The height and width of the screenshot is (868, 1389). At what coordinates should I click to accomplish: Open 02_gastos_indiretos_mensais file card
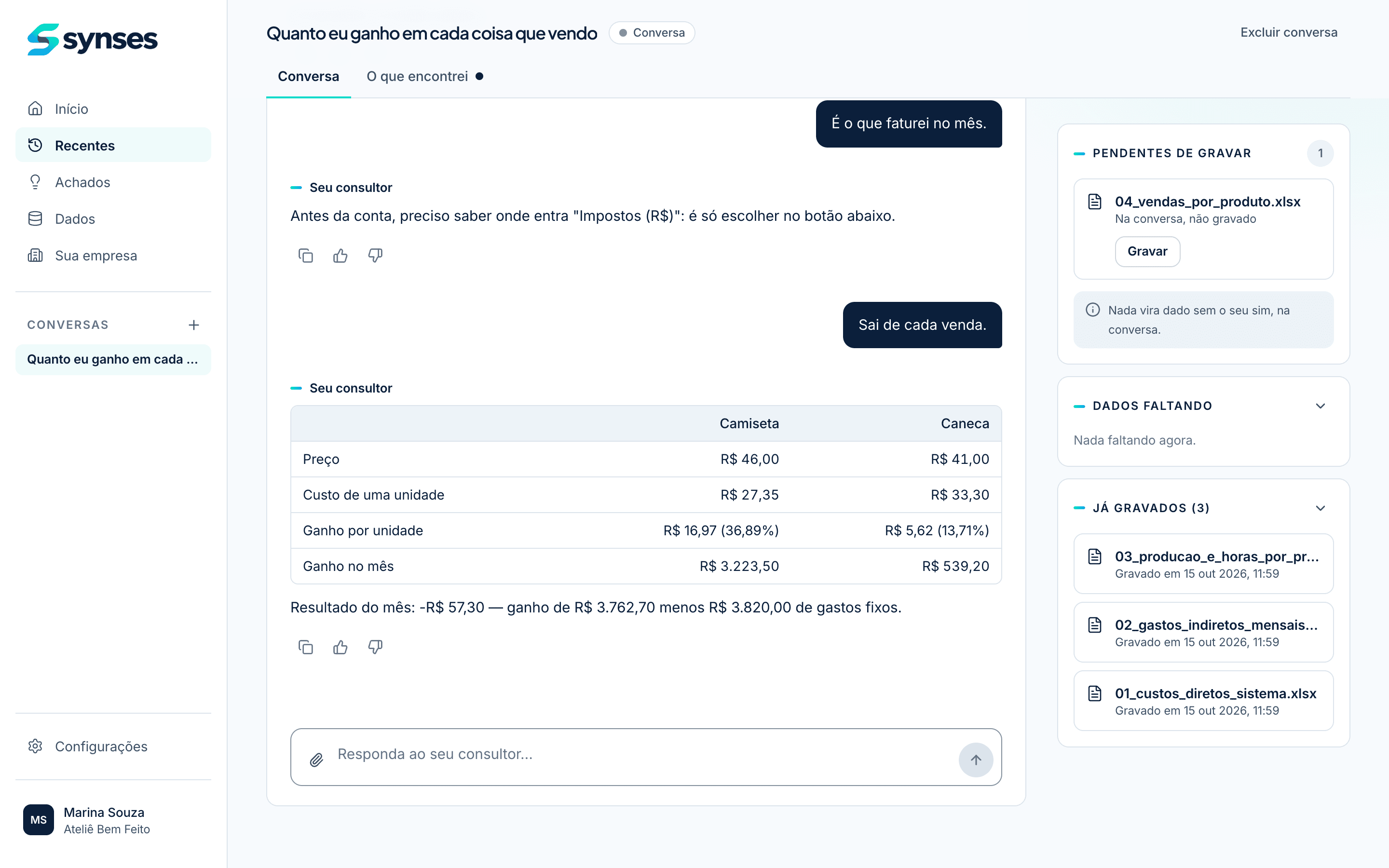(1203, 632)
